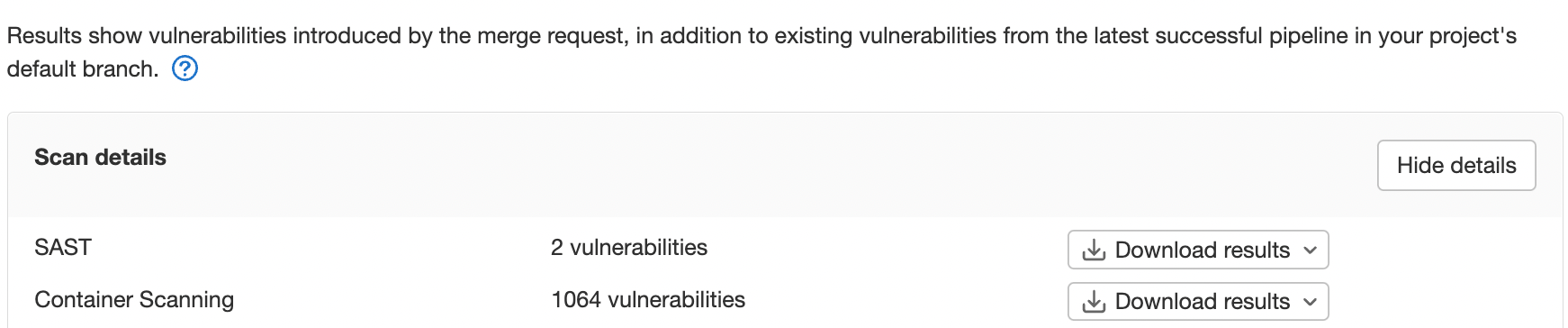Click 'merge request' in the results description
The image size is (1568, 328).
coord(550,36)
